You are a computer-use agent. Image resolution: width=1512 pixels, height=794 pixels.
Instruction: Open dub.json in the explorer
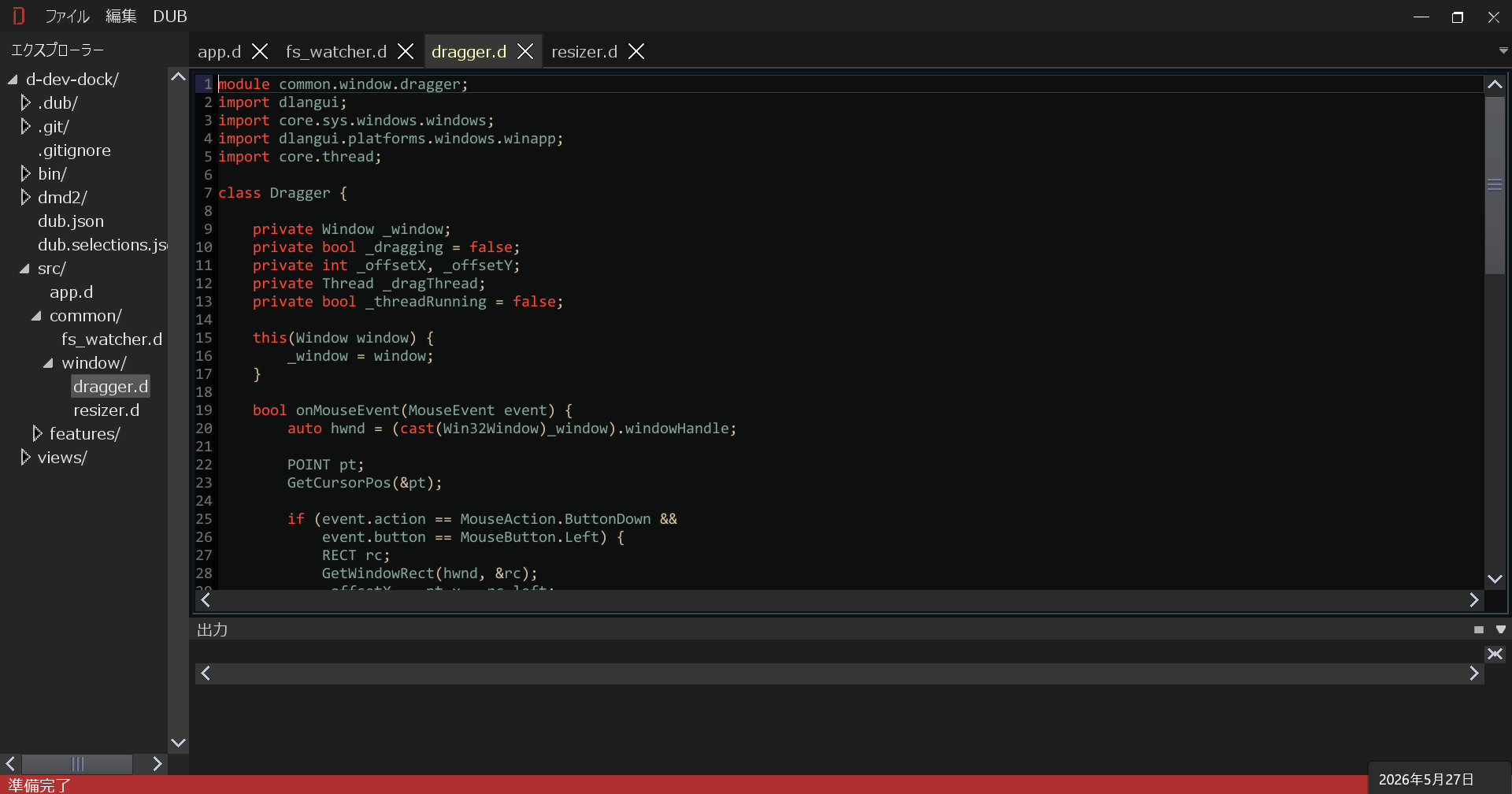71,221
